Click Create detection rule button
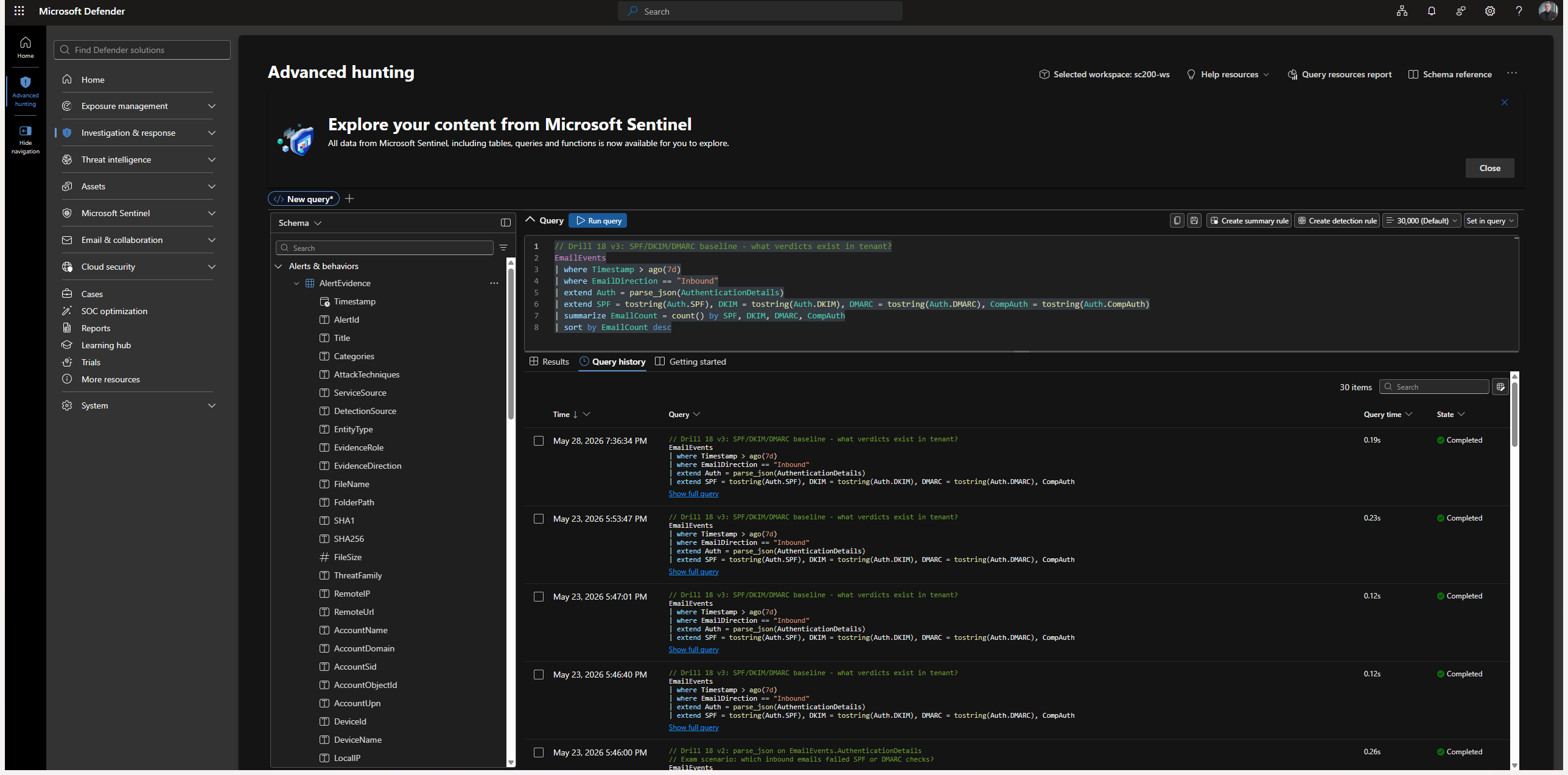This screenshot has height=775, width=1568. (x=1337, y=220)
